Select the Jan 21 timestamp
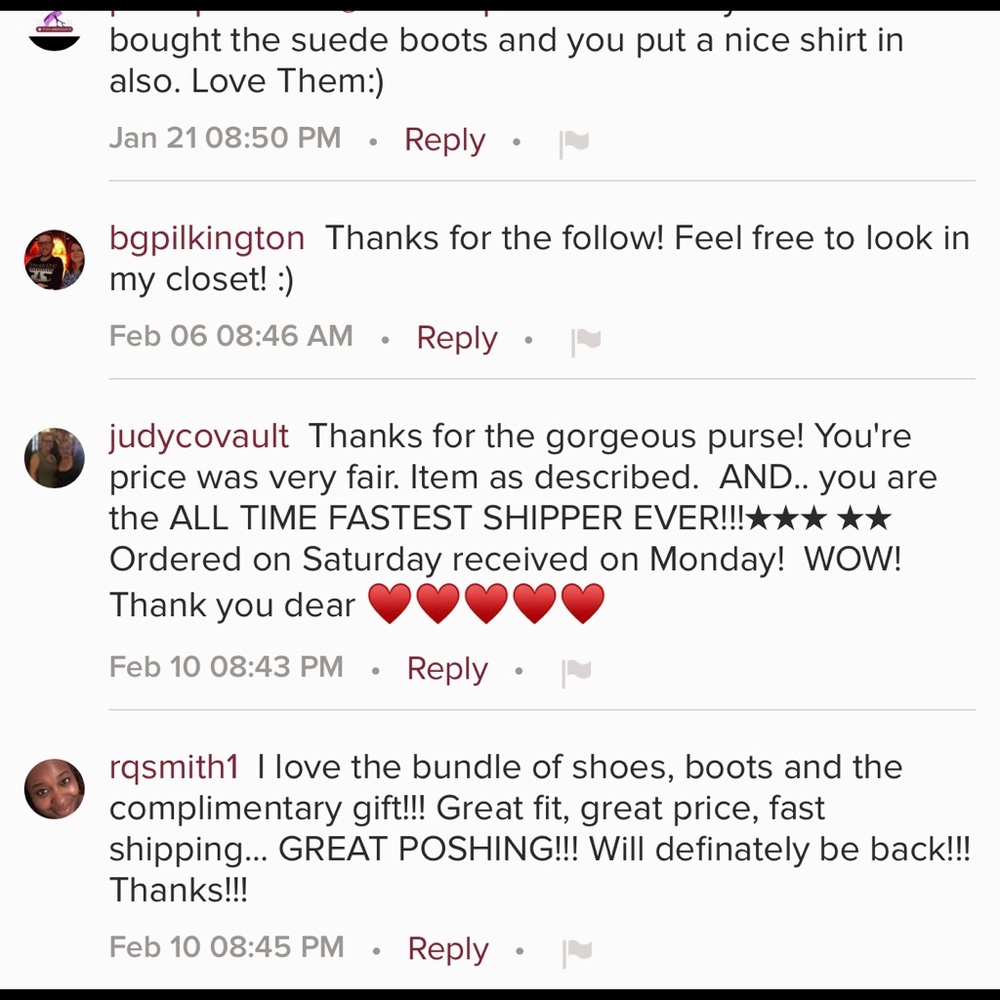 224,138
